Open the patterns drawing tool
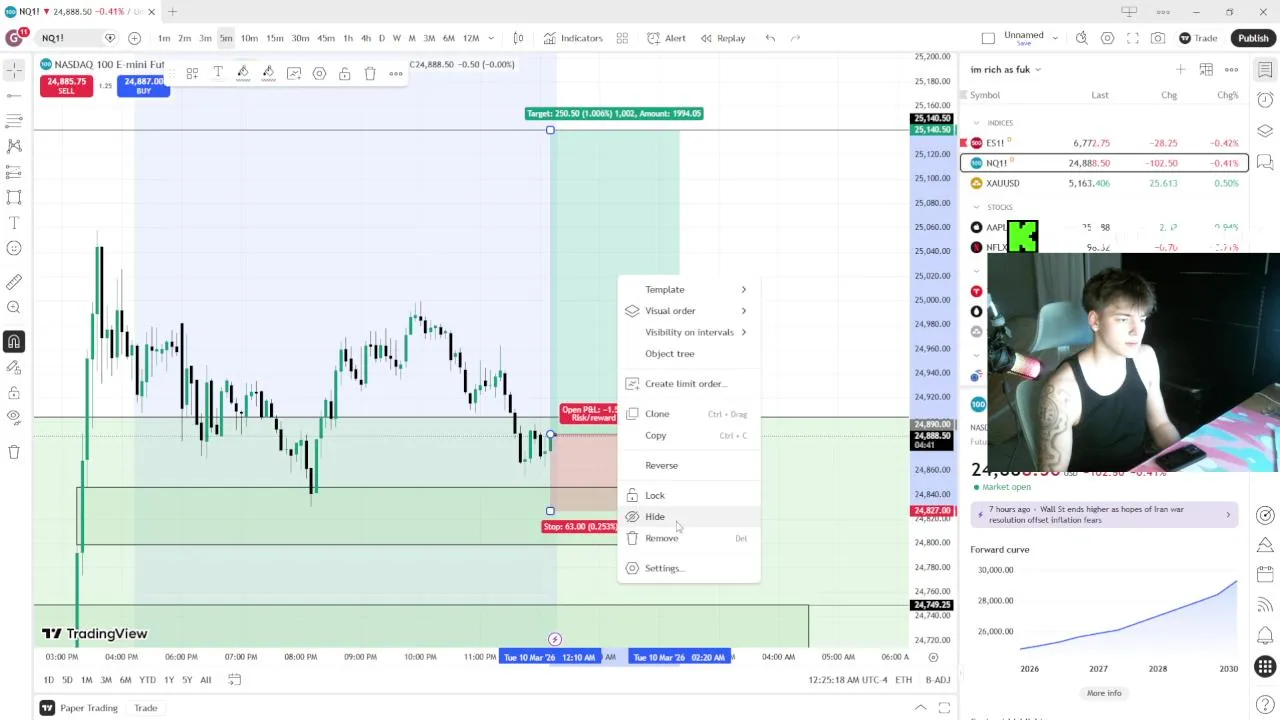 click(14, 146)
